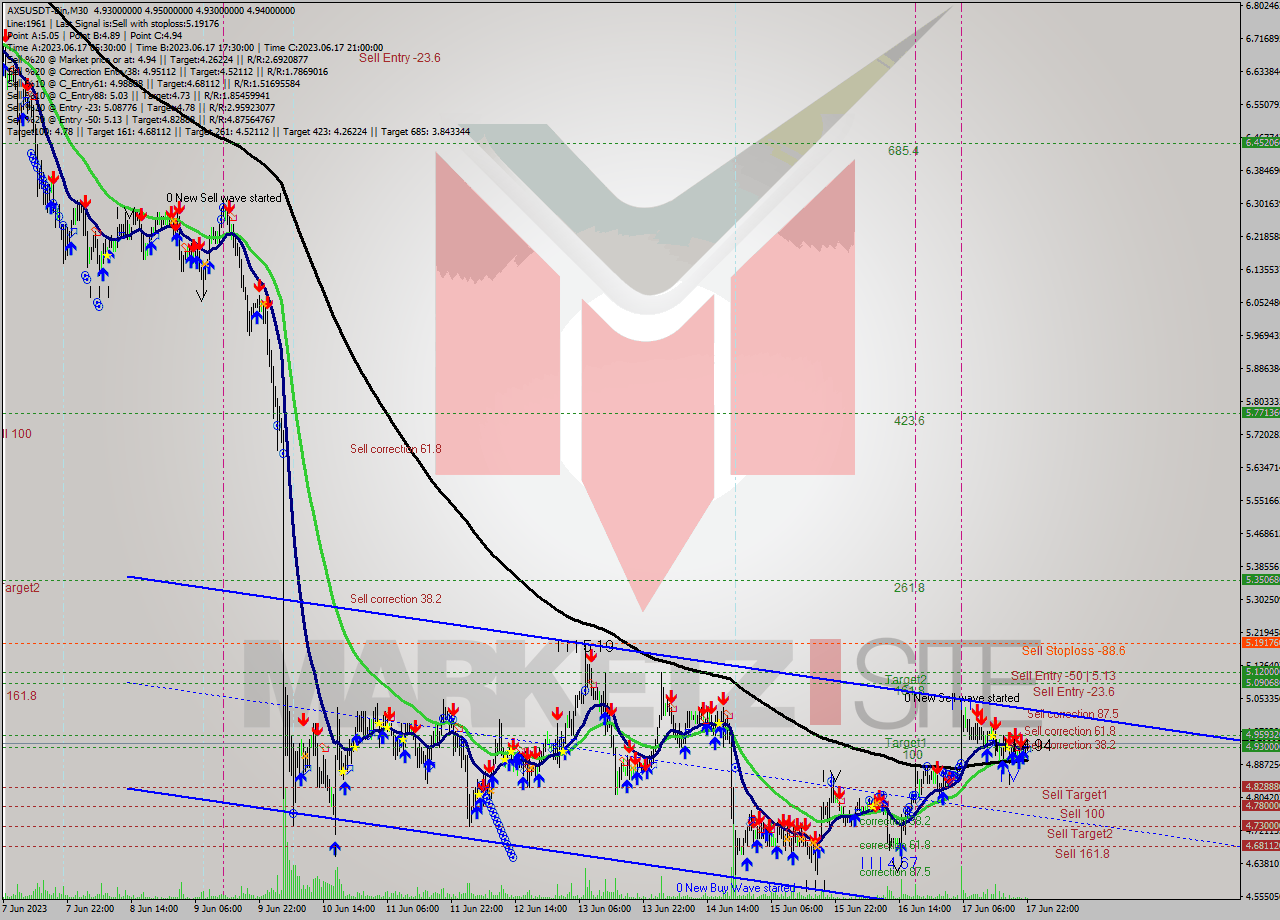Click the '7 Jun 2023' date label
The height and width of the screenshot is (920, 1280).
coord(24,909)
